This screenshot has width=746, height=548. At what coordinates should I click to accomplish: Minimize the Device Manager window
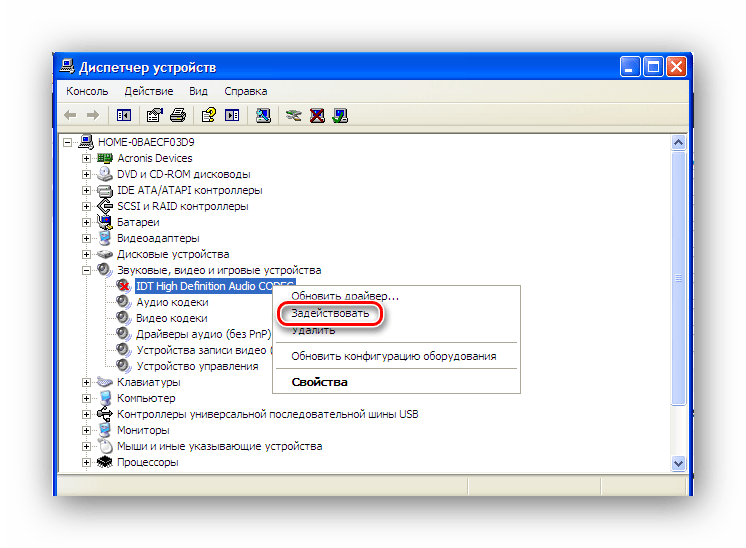(629, 67)
